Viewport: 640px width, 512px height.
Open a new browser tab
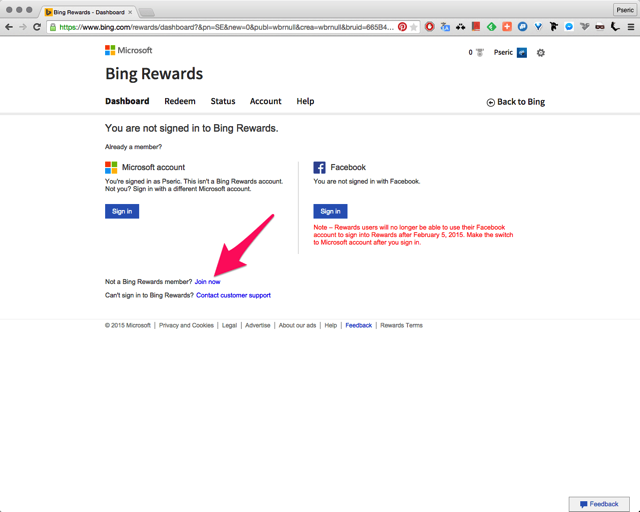147,12
